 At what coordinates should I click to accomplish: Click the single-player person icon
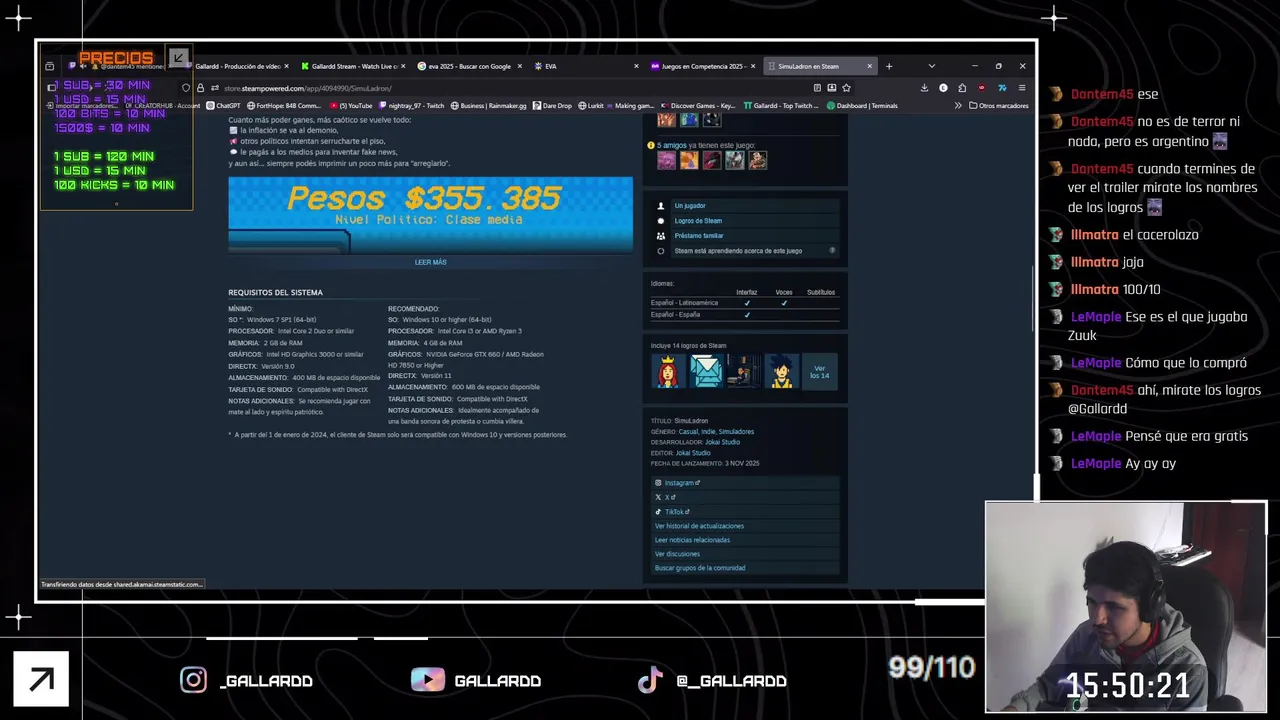click(x=661, y=206)
